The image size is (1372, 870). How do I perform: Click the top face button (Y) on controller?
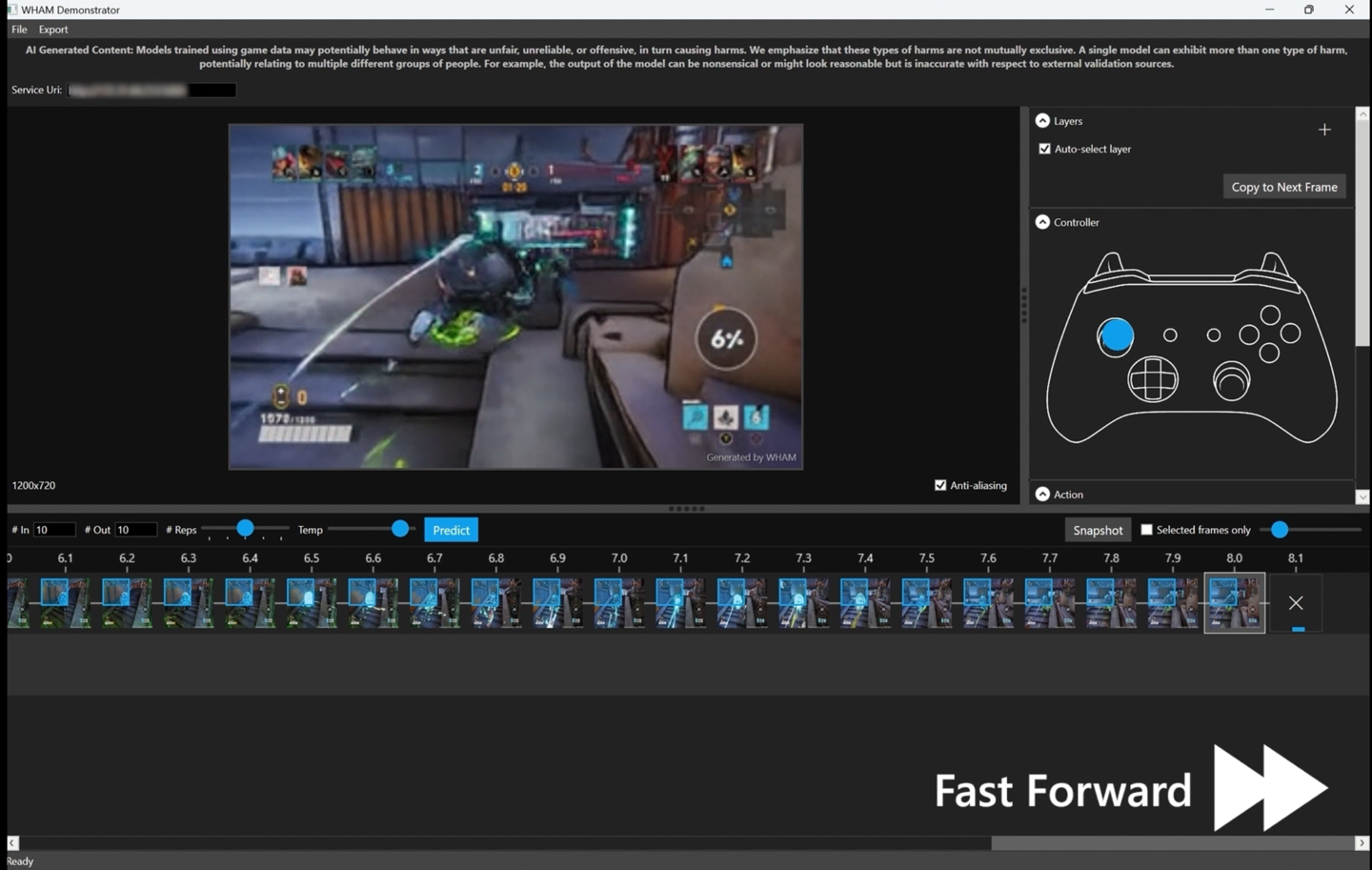(1270, 314)
